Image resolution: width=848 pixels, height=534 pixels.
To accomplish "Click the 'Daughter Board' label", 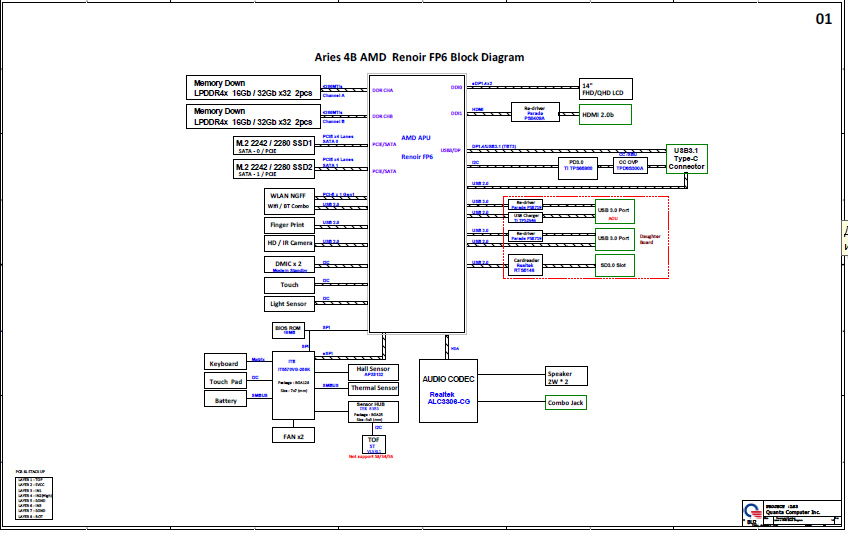I will click(650, 239).
